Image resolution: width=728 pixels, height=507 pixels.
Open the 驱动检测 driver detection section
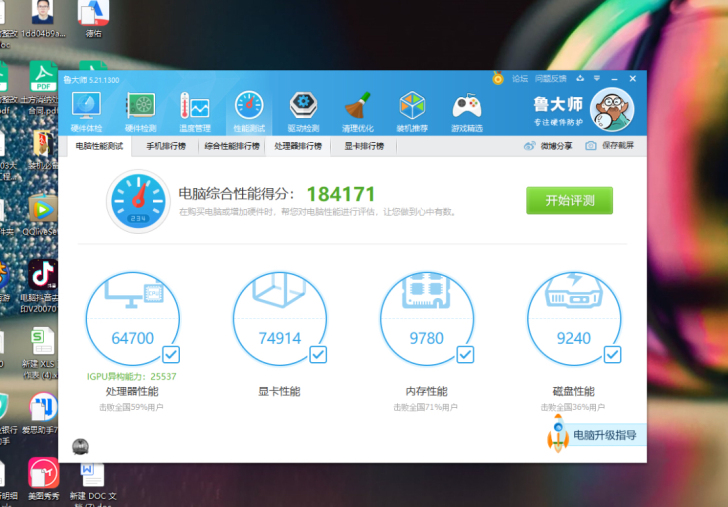304,112
